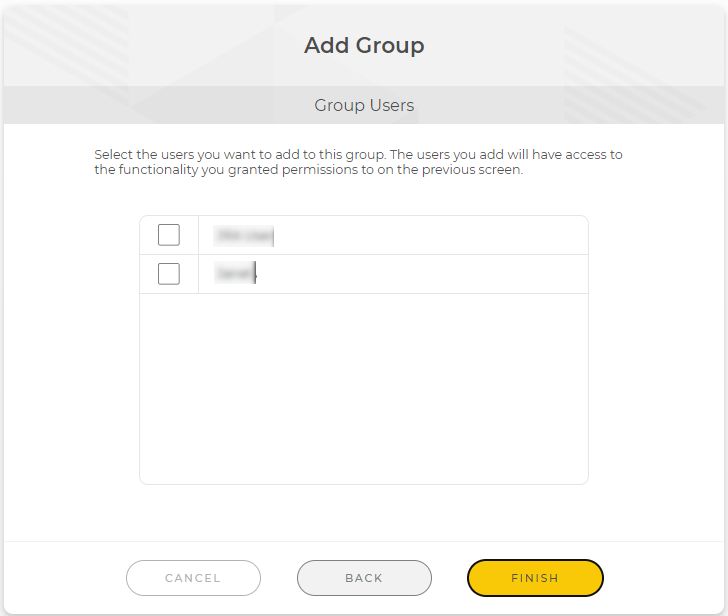Click the words 'previous screen' in the description

(x=472, y=170)
